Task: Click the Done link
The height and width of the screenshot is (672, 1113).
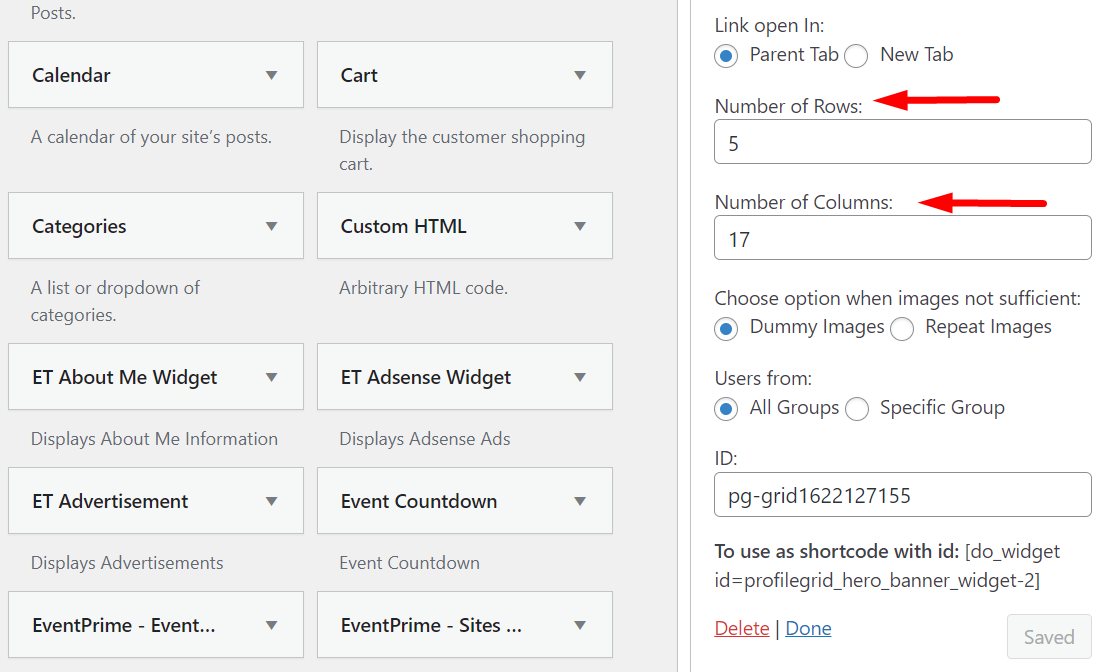Action: [x=808, y=627]
